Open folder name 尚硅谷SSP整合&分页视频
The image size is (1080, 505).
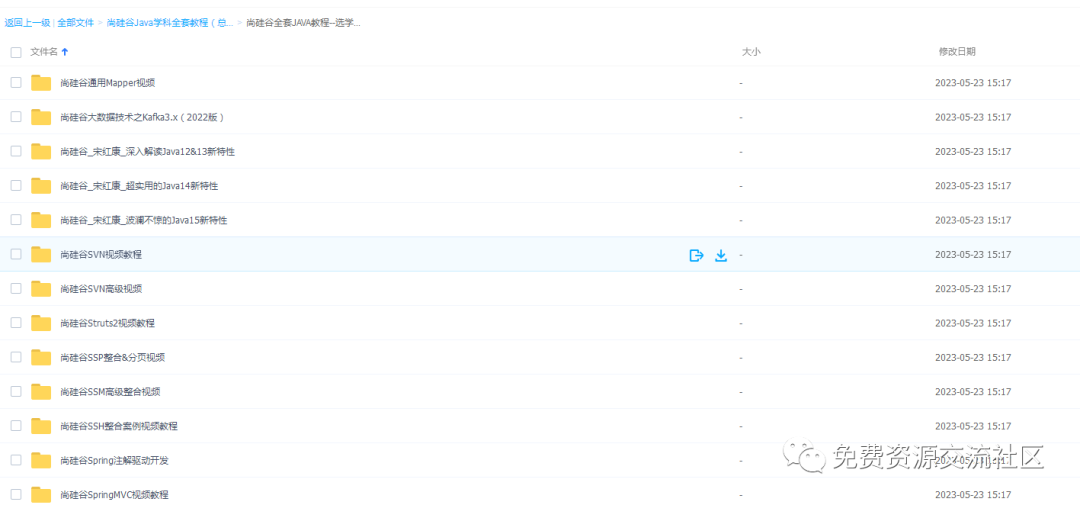[x=112, y=358]
